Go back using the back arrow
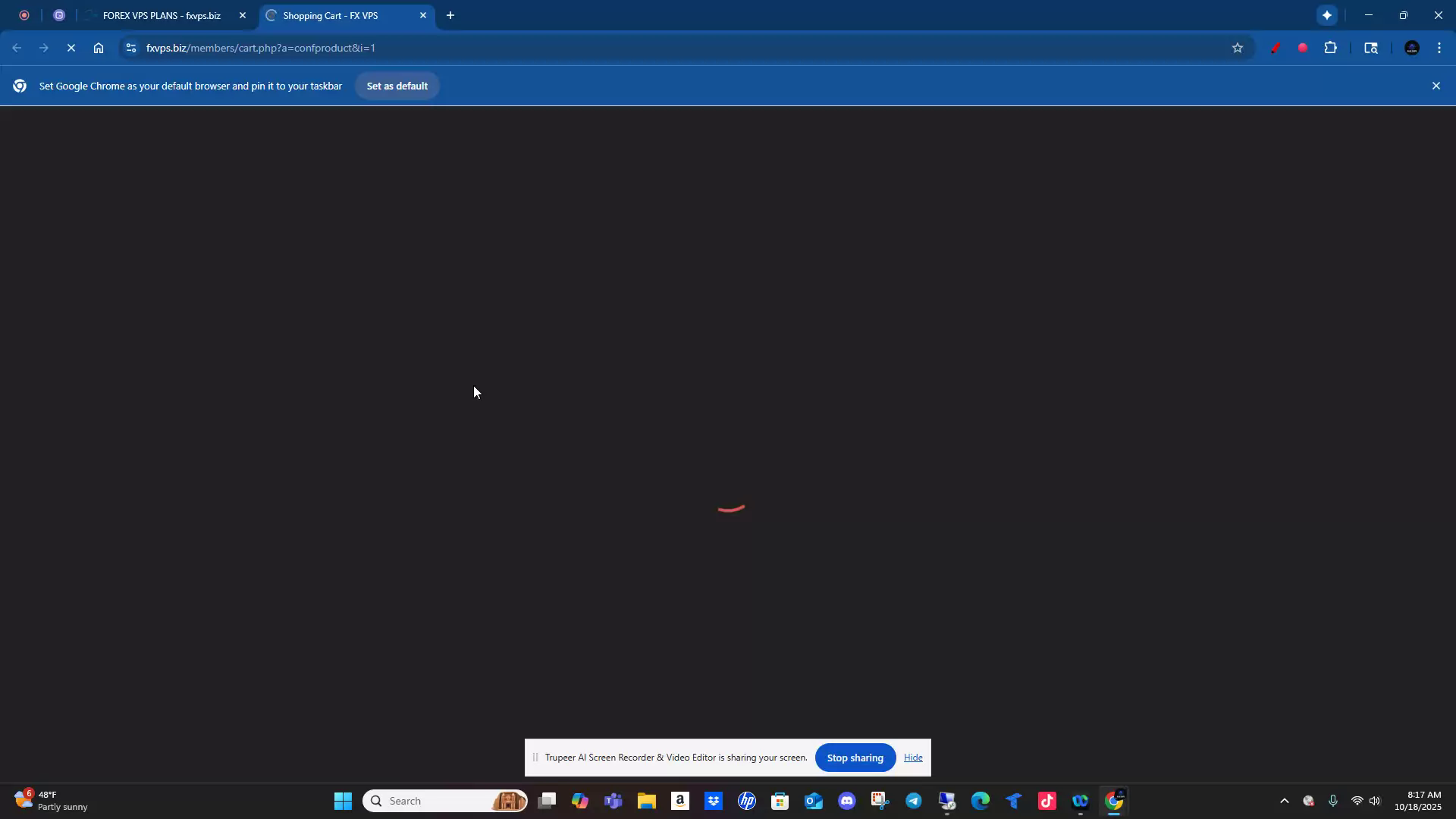This screenshot has height=819, width=1456. coord(17,47)
